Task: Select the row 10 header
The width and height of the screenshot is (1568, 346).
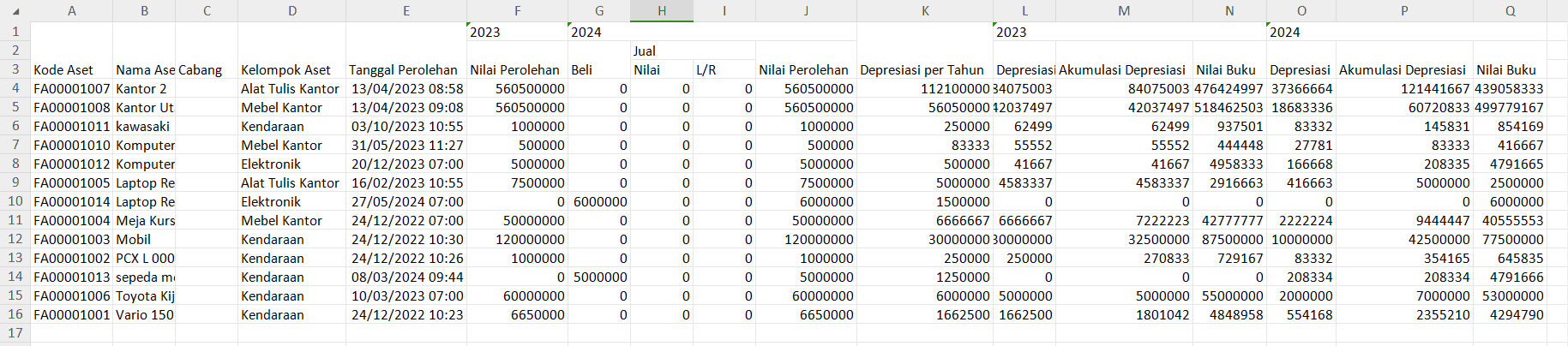Action: (x=15, y=201)
